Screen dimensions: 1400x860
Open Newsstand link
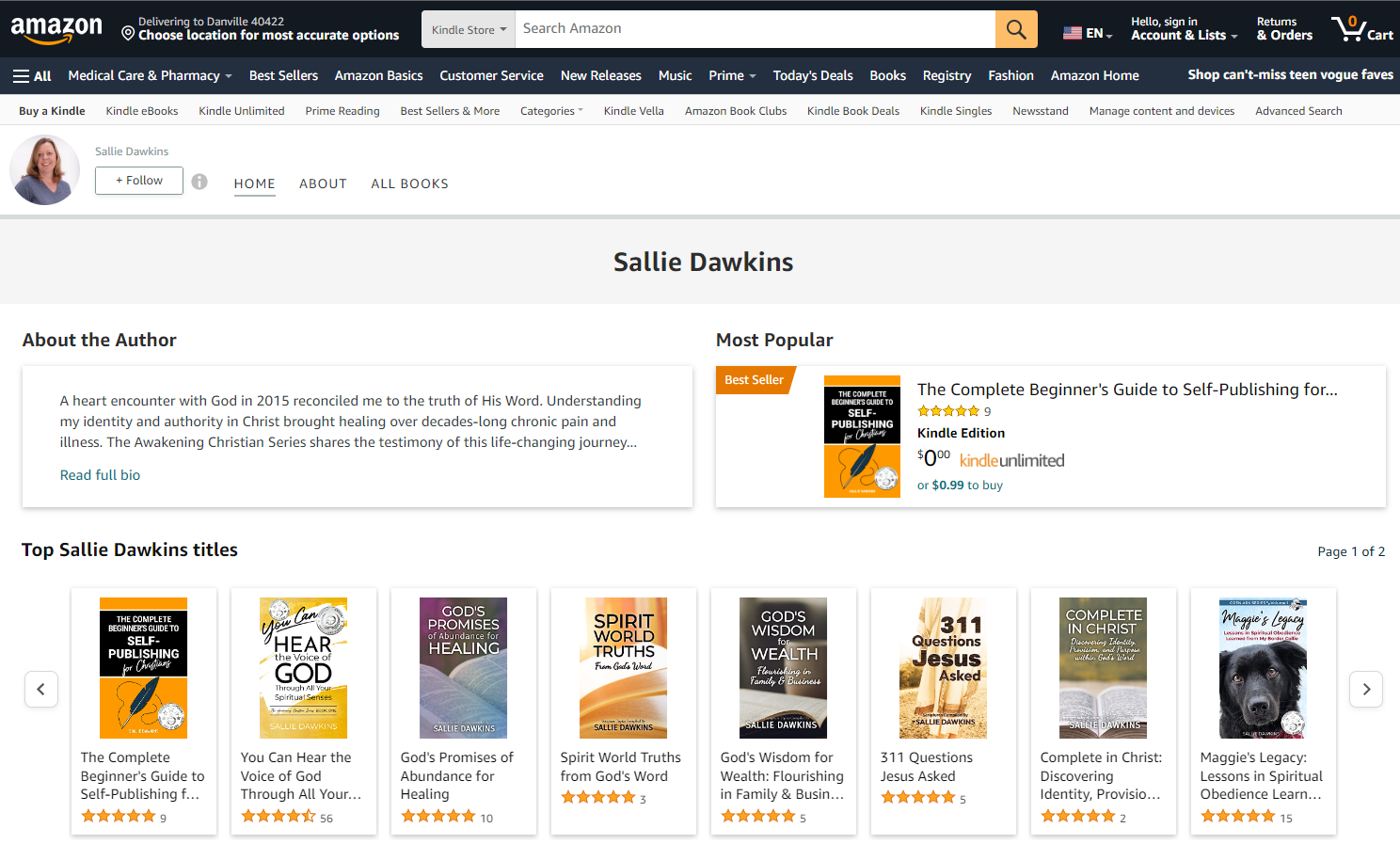pos(1041,111)
